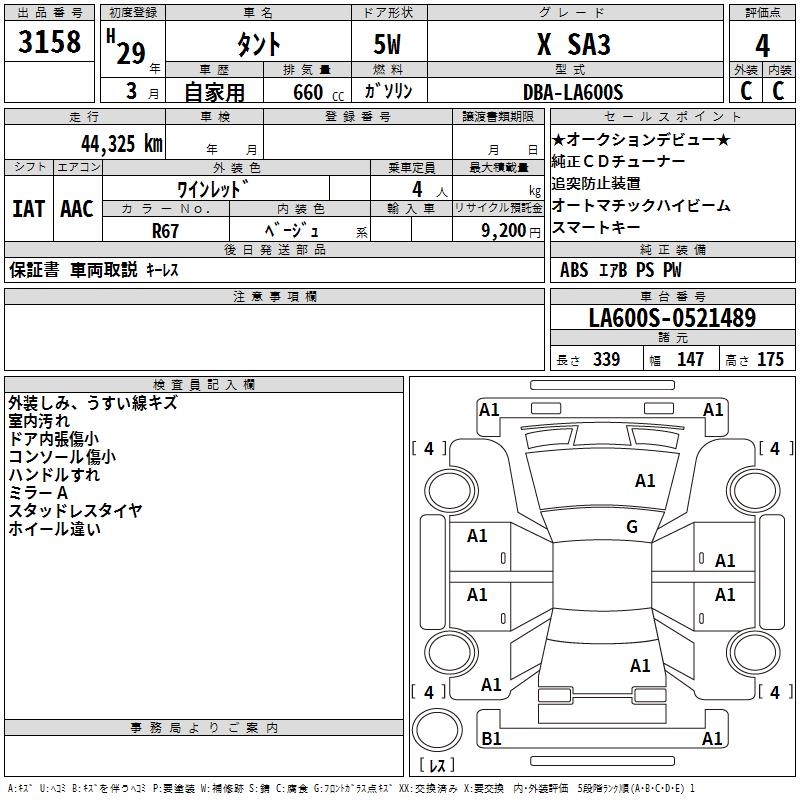Select the exterior color ワインレッド

(x=213, y=189)
